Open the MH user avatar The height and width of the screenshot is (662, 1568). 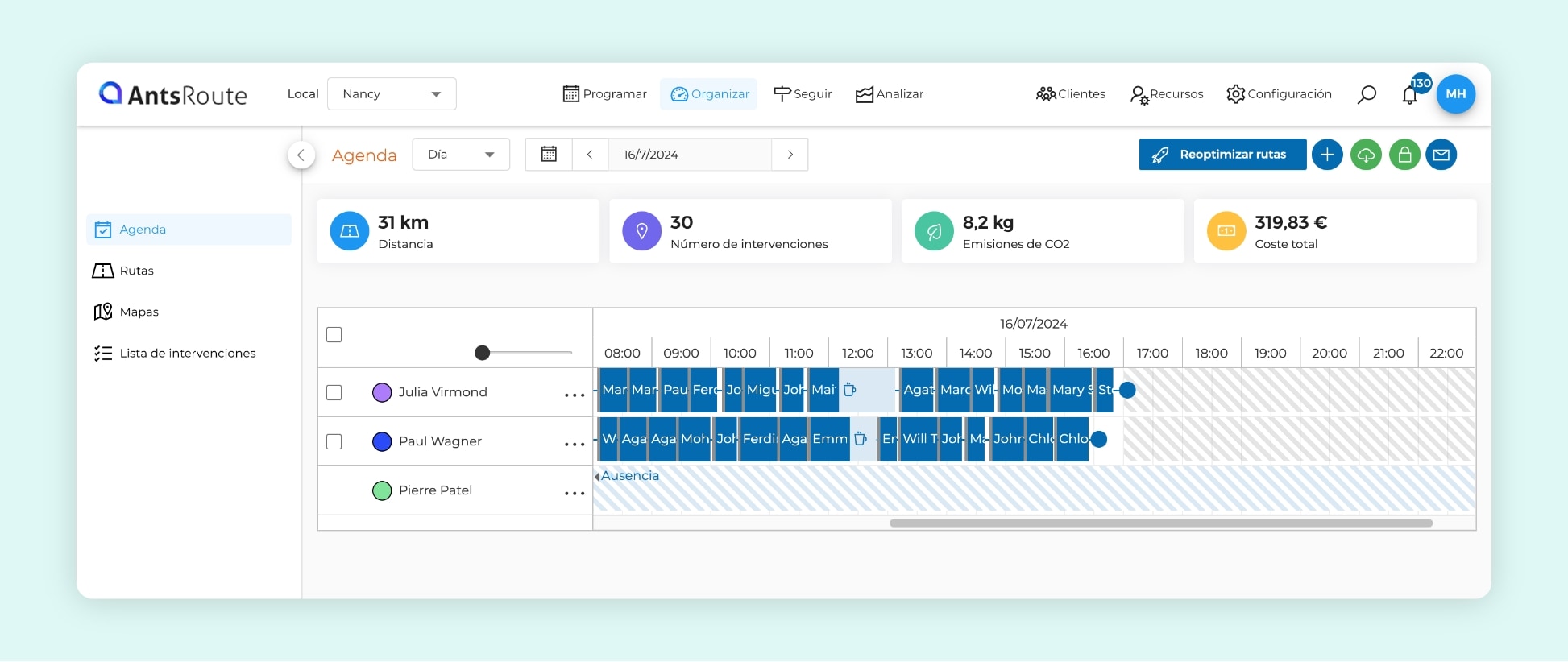tap(1456, 94)
